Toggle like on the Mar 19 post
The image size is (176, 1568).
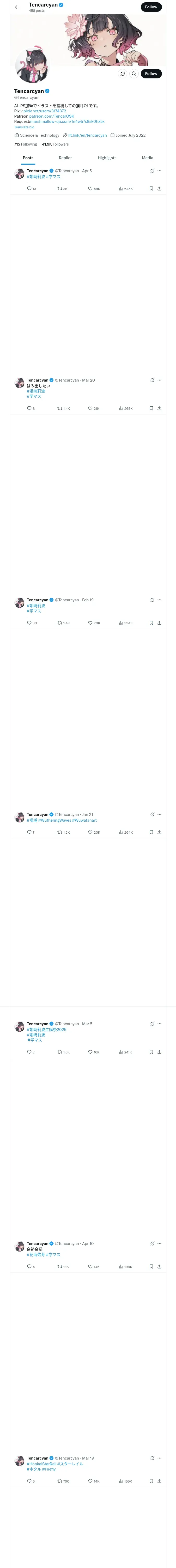[90, 1481]
